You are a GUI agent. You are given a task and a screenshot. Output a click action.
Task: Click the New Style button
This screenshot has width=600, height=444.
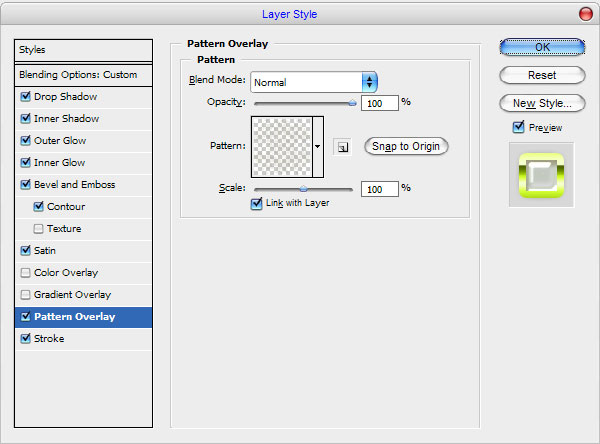coord(542,103)
